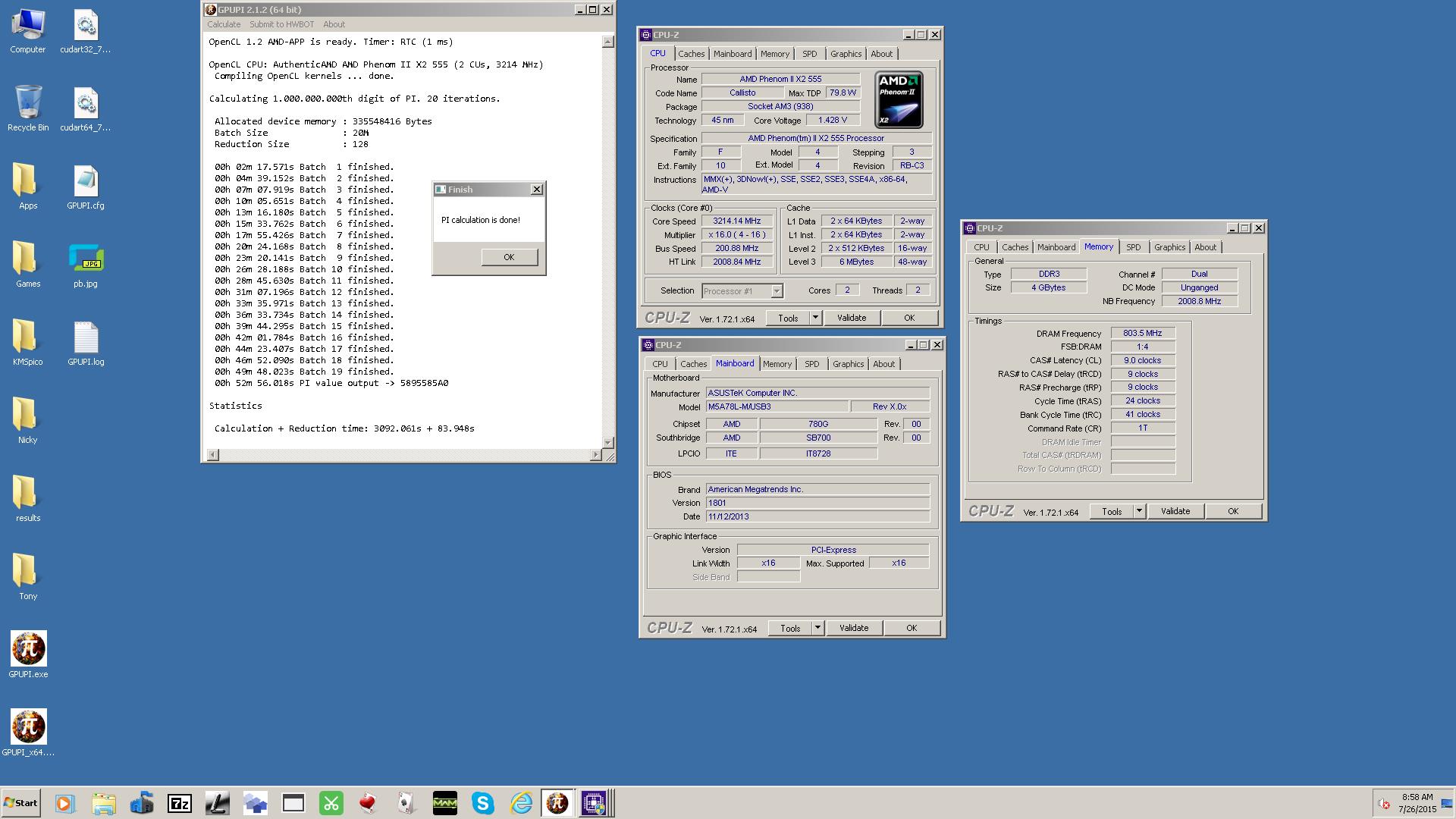The height and width of the screenshot is (819, 1456).
Task: Click the DRAM Frequency value 803.5 MHz
Action: [x=1143, y=333]
